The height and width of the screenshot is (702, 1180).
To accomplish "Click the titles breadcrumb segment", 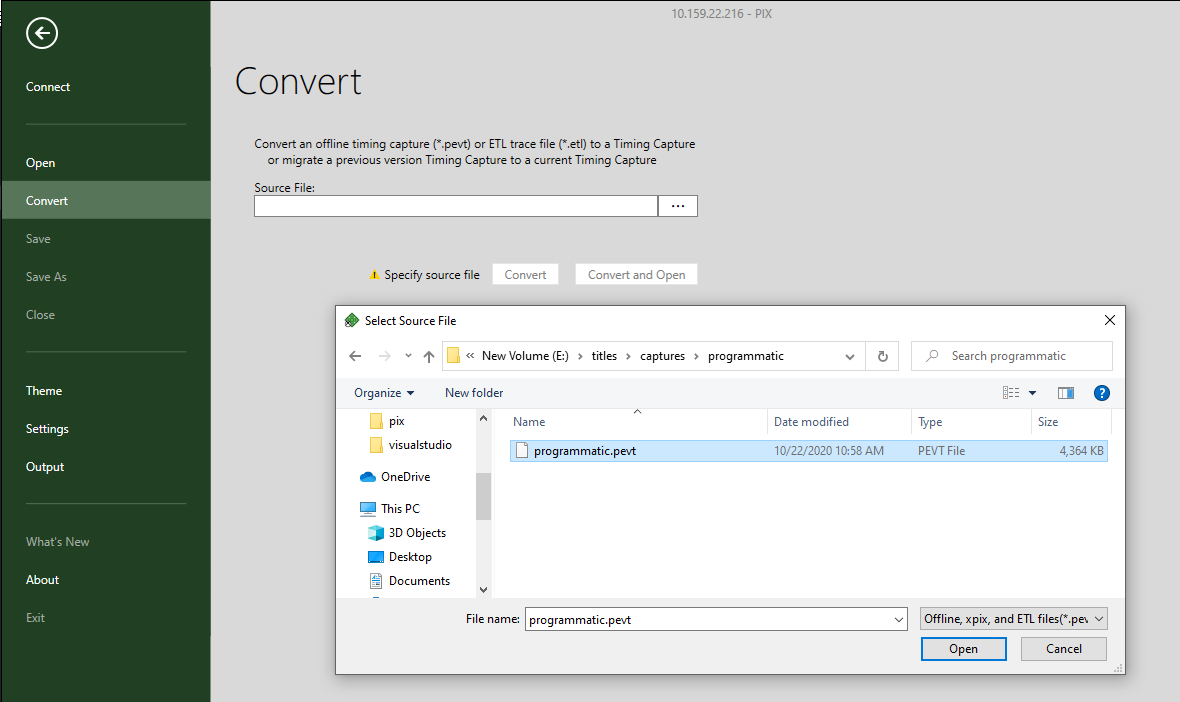I will (x=604, y=356).
